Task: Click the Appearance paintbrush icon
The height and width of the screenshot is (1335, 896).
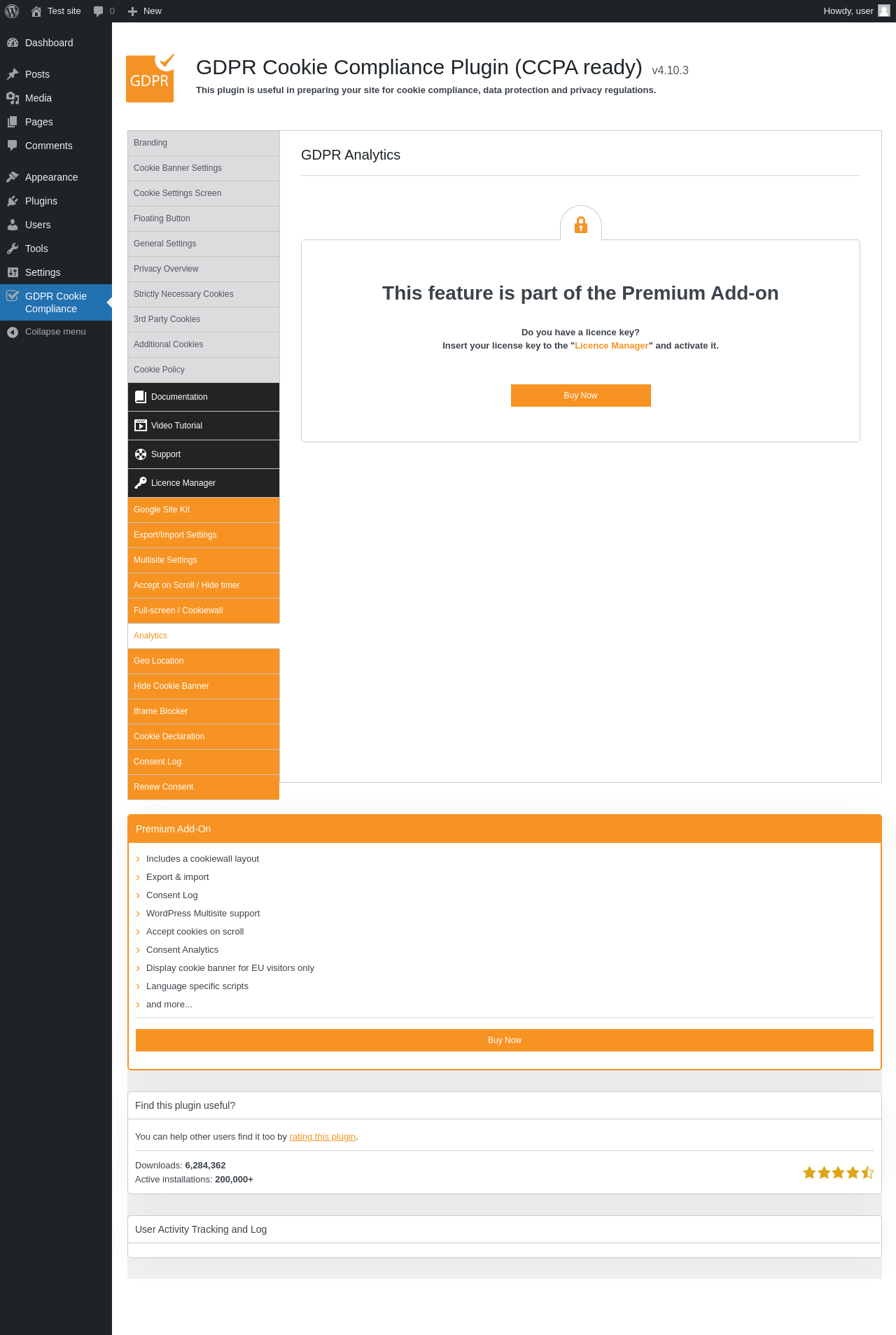Action: [13, 177]
